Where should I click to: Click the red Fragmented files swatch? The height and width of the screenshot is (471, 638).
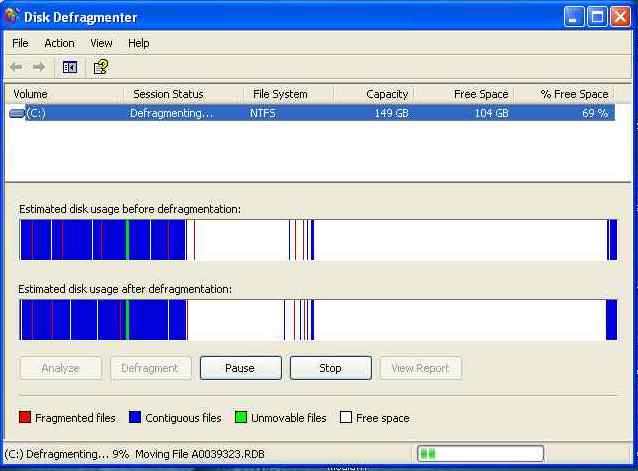(25, 417)
